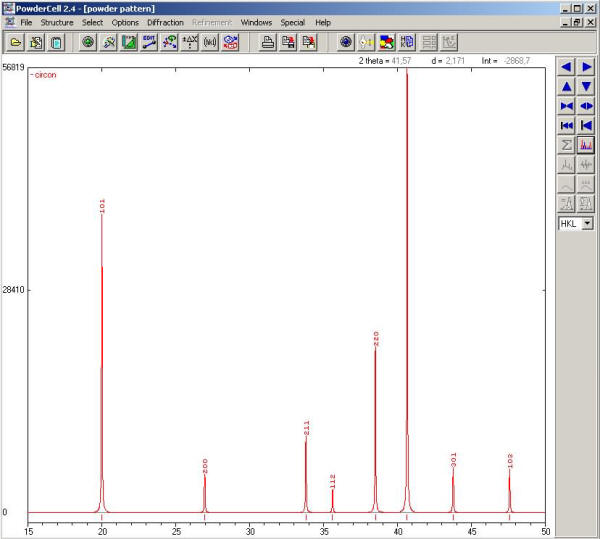Shift pattern left with left arrow
Screen dimensions: 600x539
[566, 67]
